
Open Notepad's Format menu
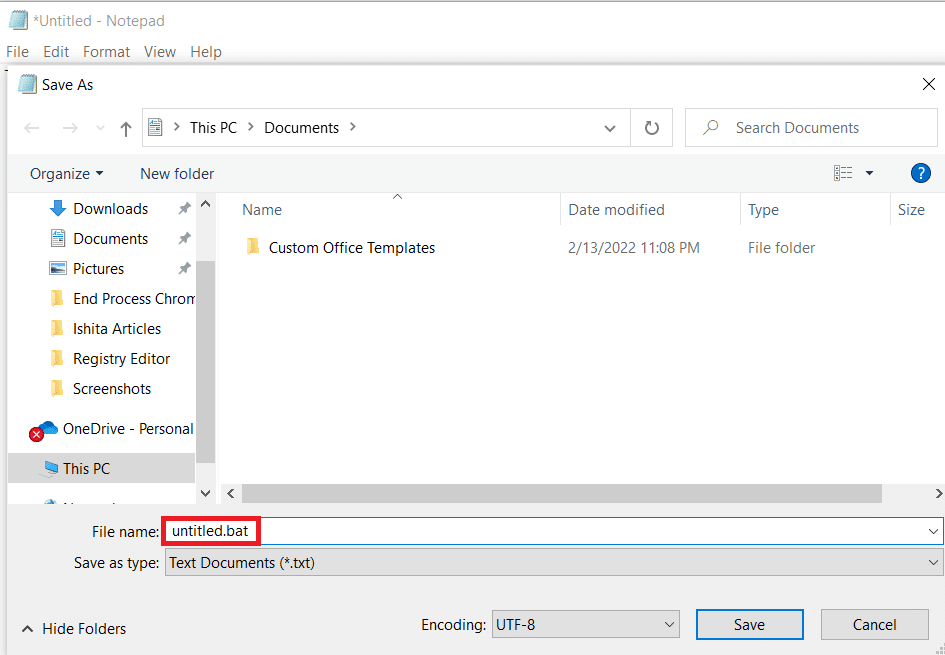tap(106, 52)
